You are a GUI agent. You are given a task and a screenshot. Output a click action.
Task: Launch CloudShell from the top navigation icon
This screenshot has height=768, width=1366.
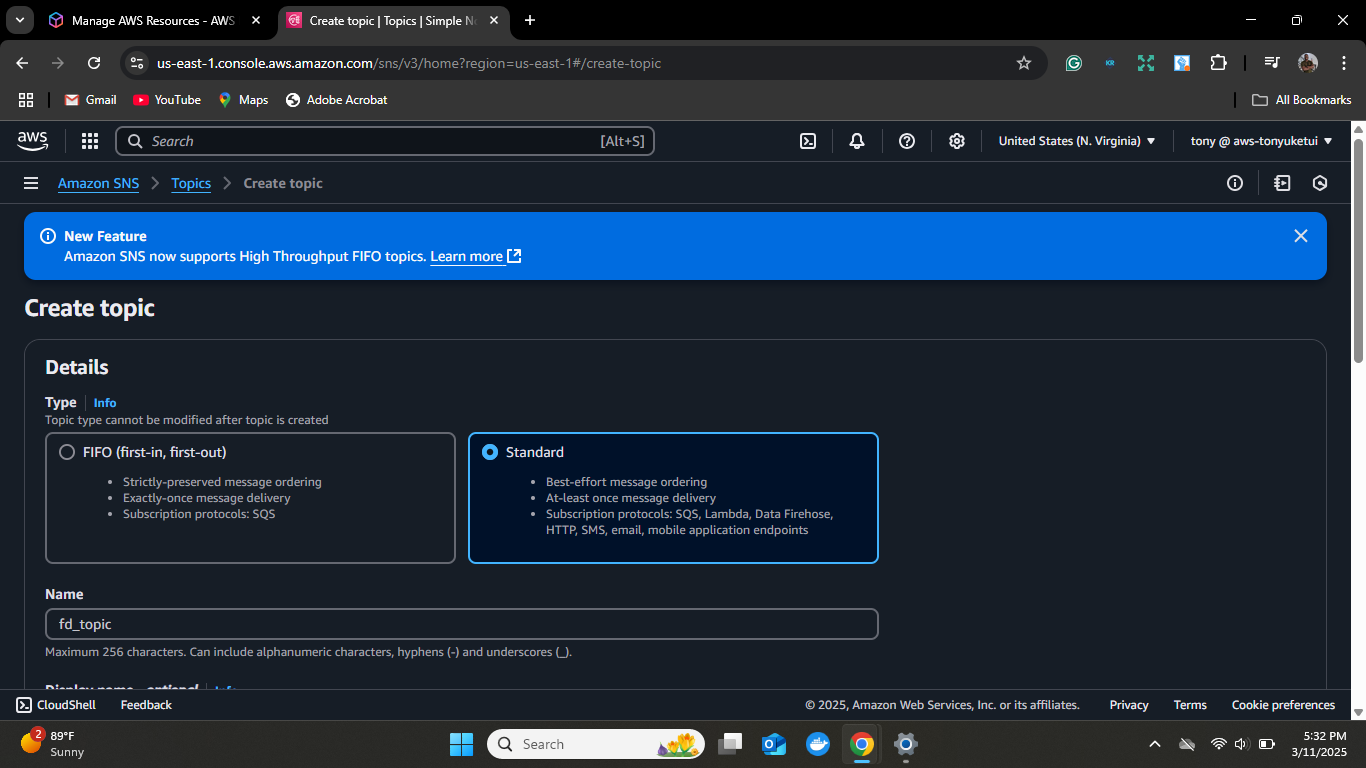pyautogui.click(x=808, y=141)
